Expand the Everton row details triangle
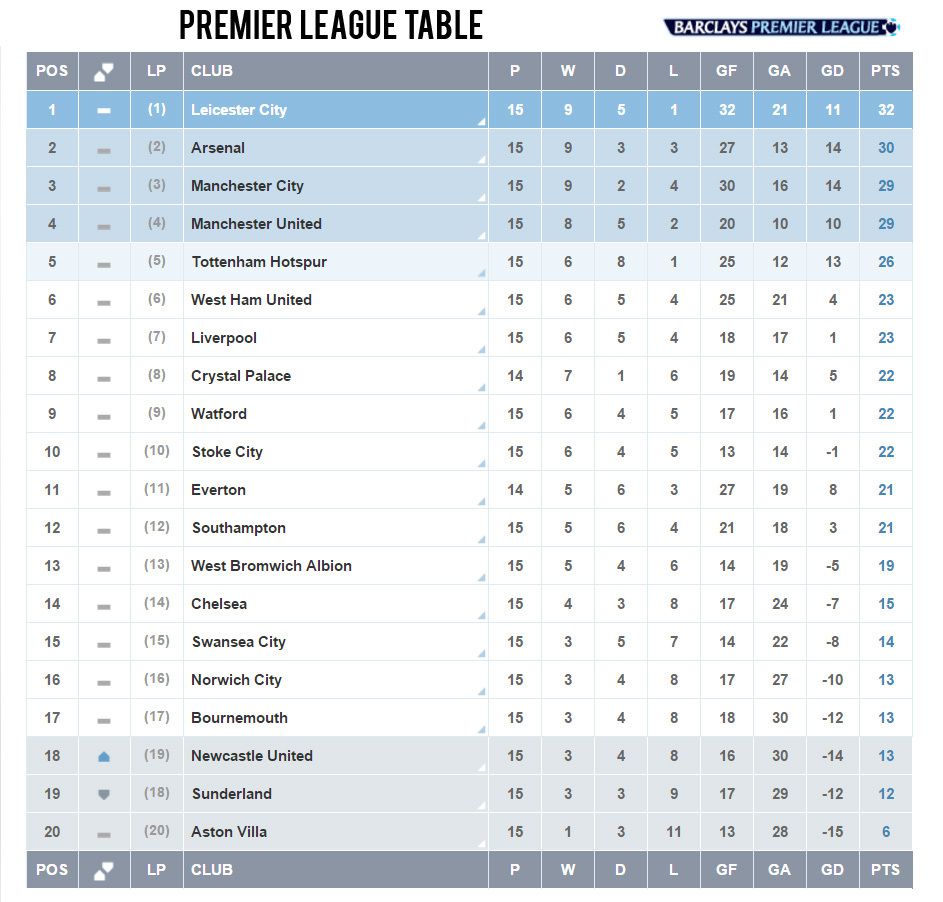Screen dimensions: 943x902 [x=481, y=502]
